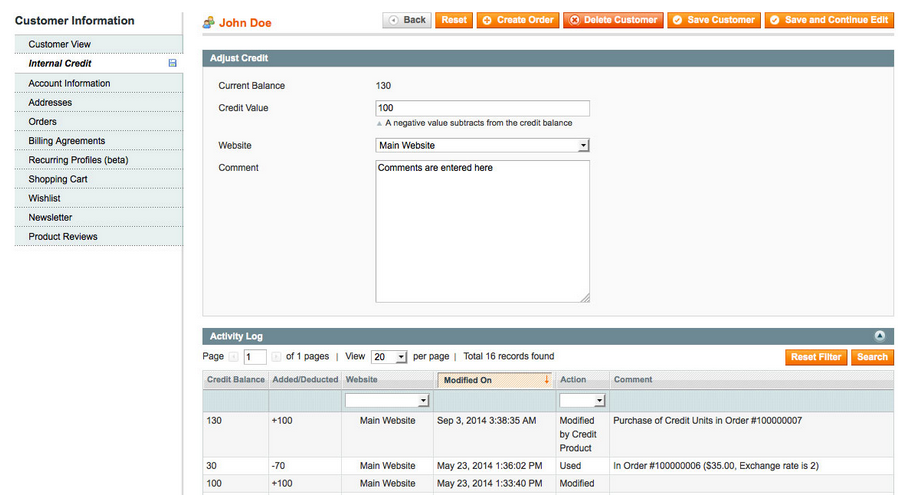Click the Back button
Image resolution: width=901 pixels, height=495 pixels.
406,20
